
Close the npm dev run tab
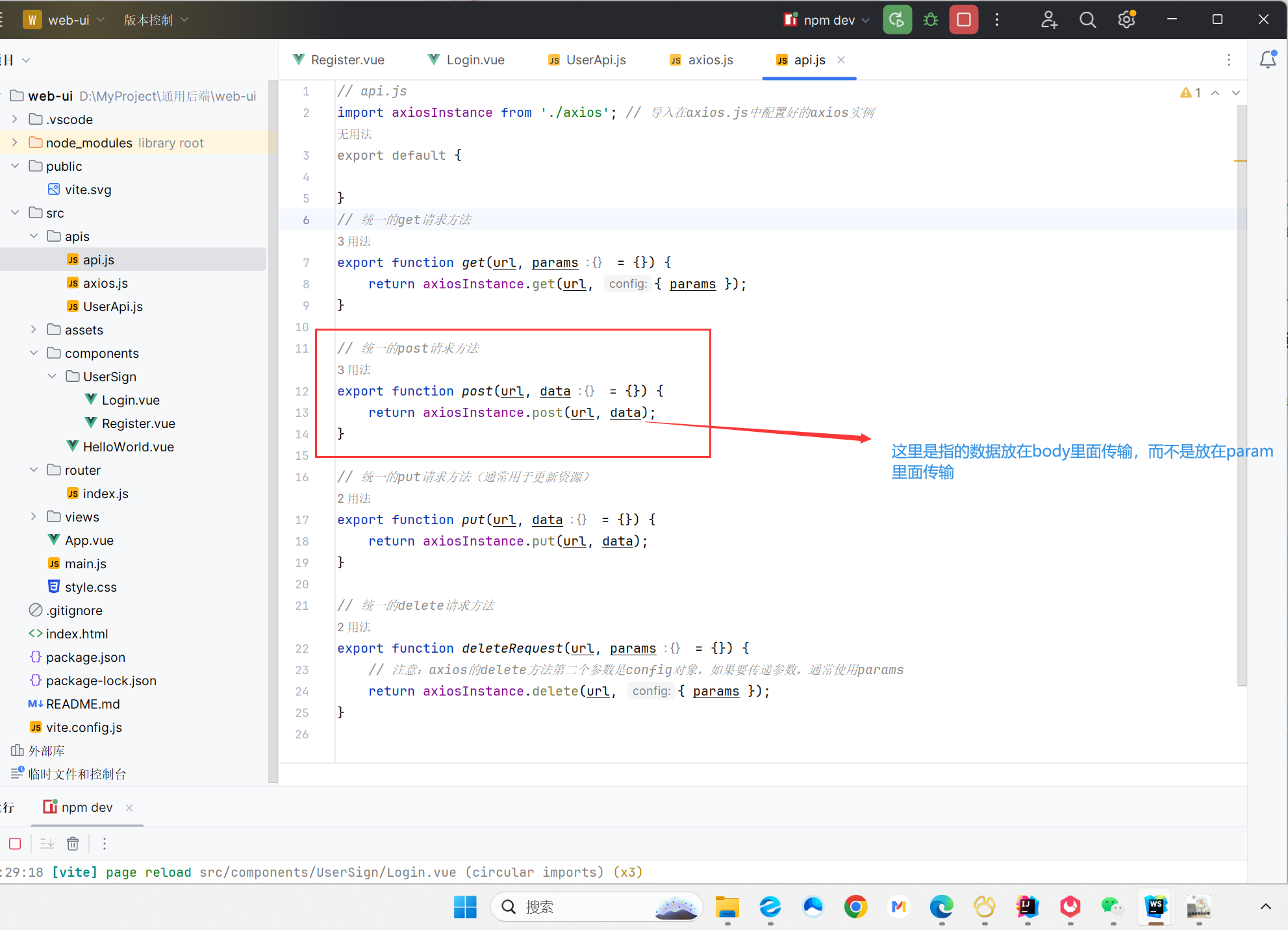click(129, 808)
